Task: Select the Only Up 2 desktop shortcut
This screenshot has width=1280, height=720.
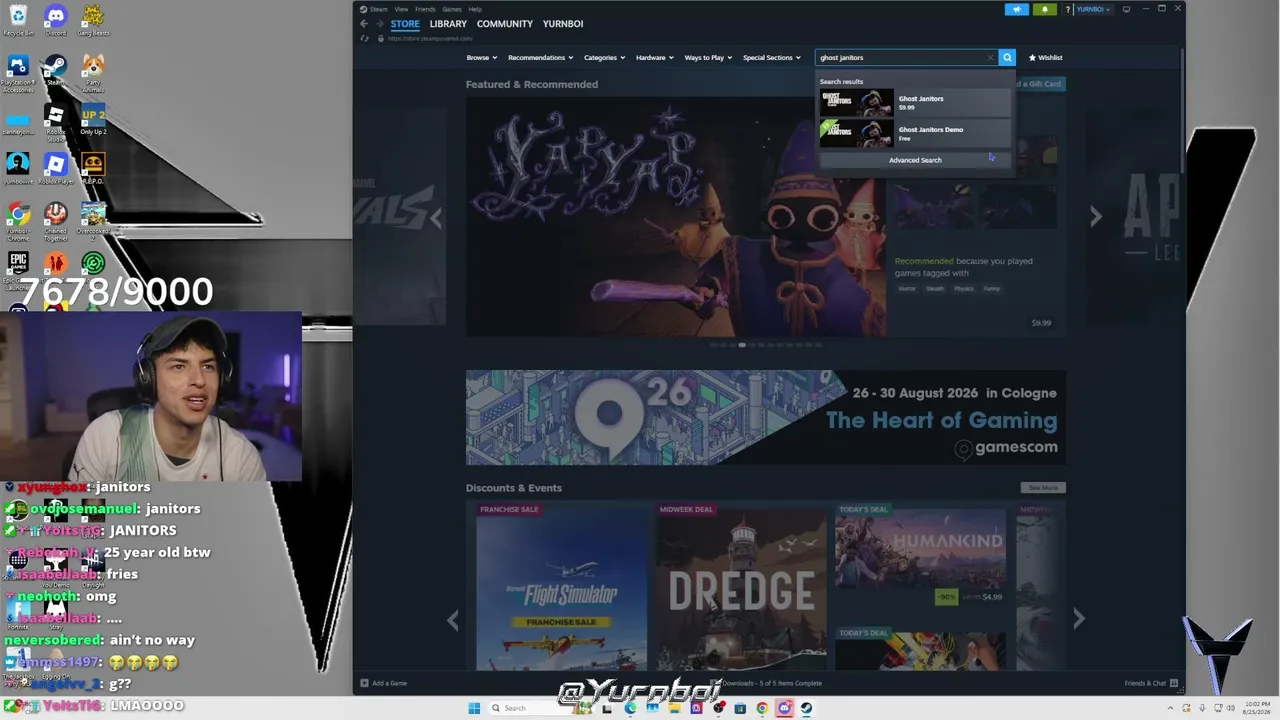Action: pos(93,118)
